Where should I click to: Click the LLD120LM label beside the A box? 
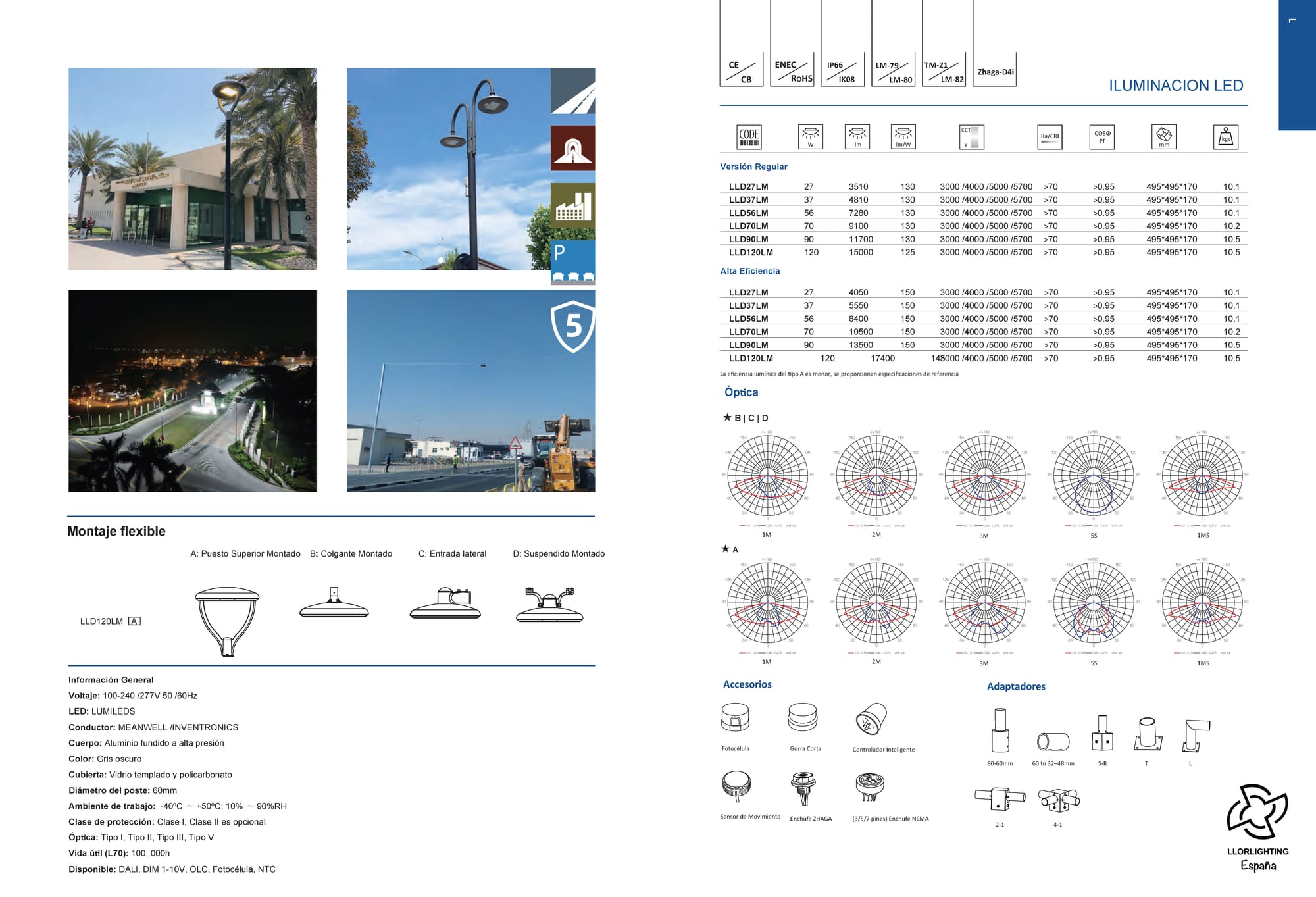pyautogui.click(x=101, y=621)
